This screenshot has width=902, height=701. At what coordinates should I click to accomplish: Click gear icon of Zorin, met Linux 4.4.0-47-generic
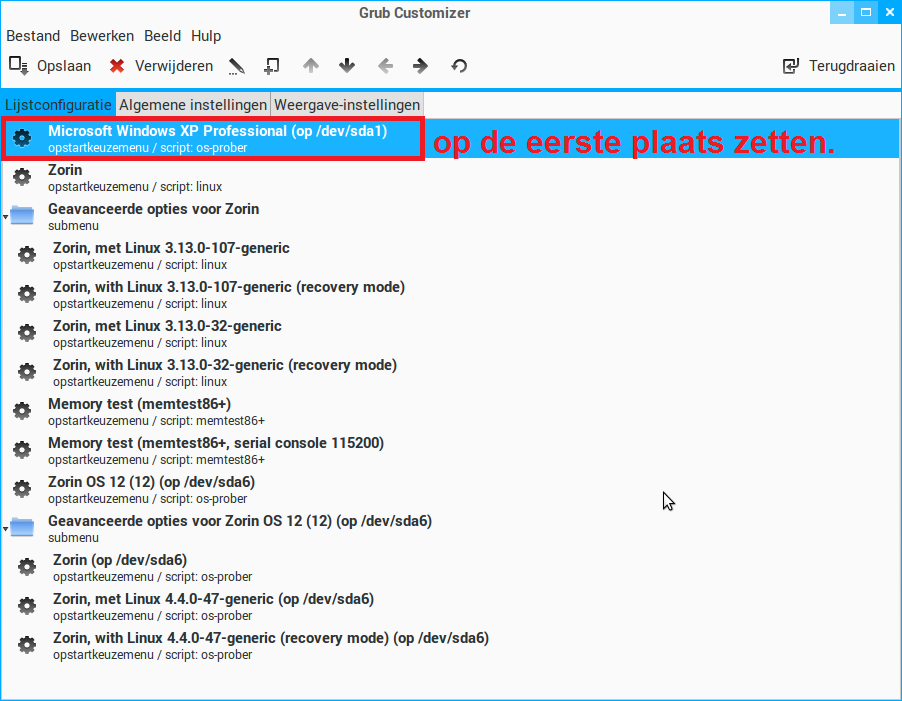coord(27,606)
